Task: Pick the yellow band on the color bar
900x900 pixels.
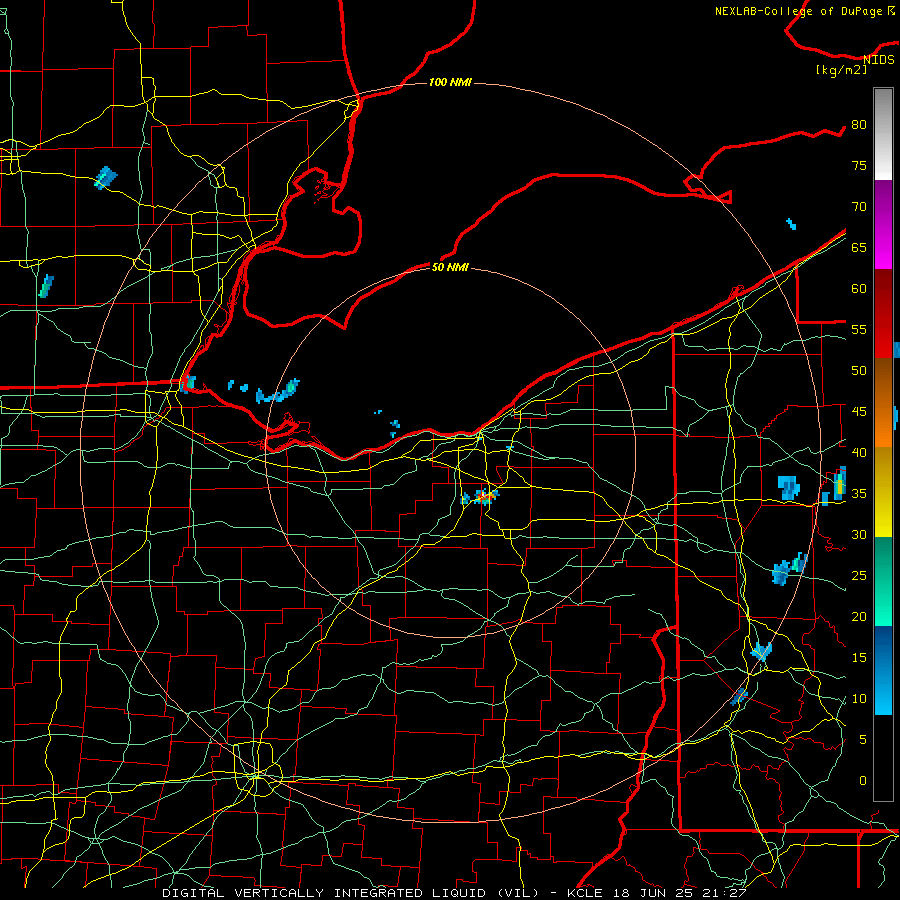Action: coord(883,492)
